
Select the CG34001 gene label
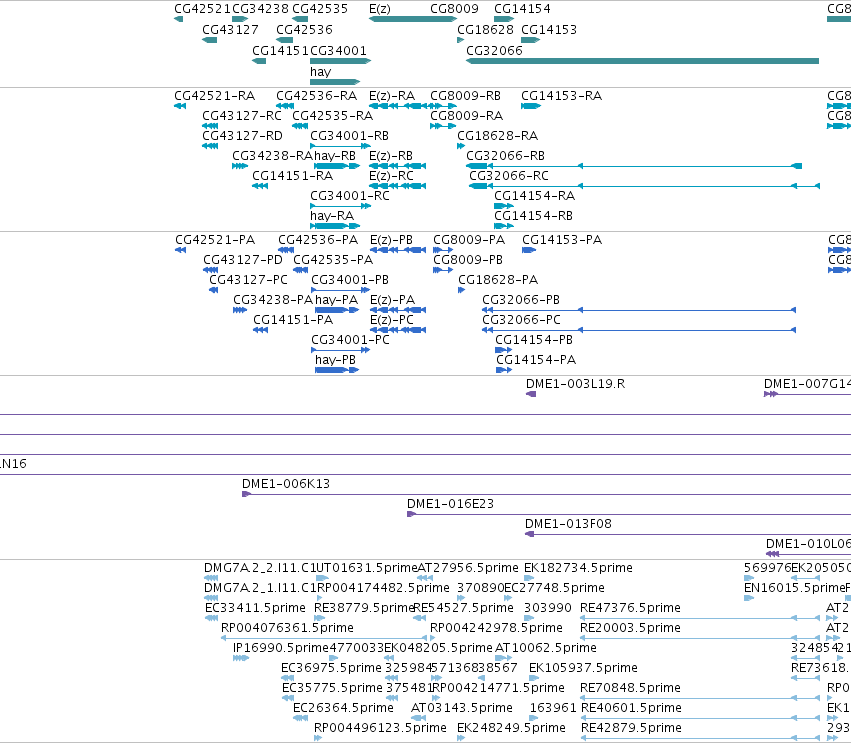338,50
